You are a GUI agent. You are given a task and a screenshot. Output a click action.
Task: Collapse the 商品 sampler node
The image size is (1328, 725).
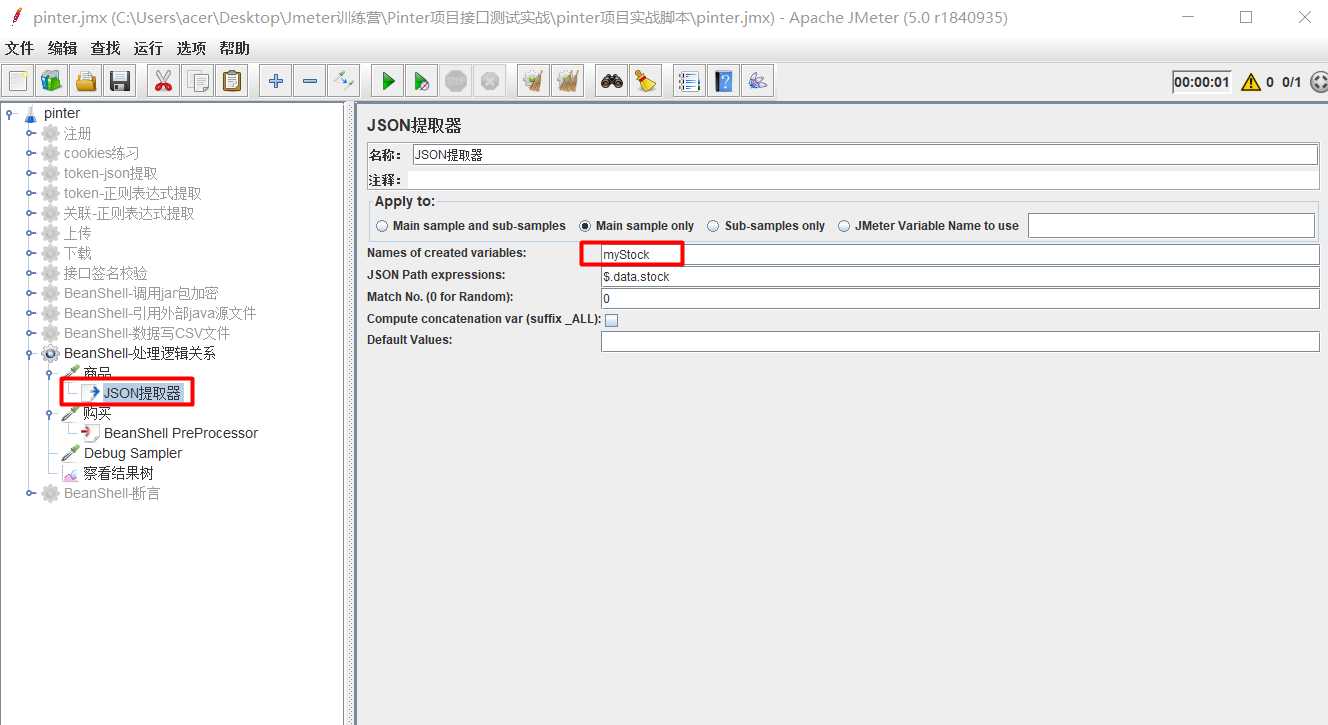point(49,374)
